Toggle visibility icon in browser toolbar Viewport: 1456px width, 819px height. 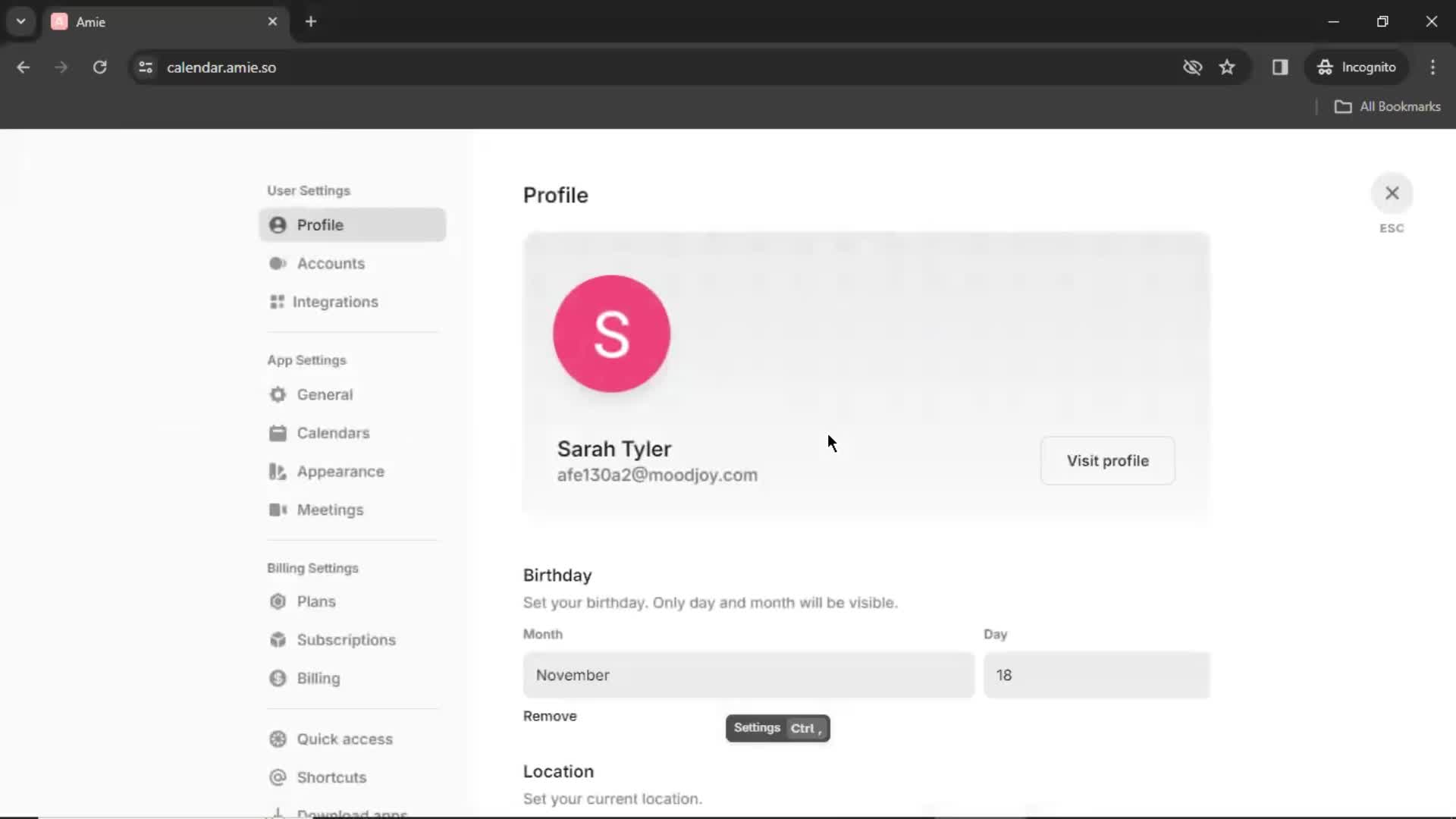(x=1192, y=67)
